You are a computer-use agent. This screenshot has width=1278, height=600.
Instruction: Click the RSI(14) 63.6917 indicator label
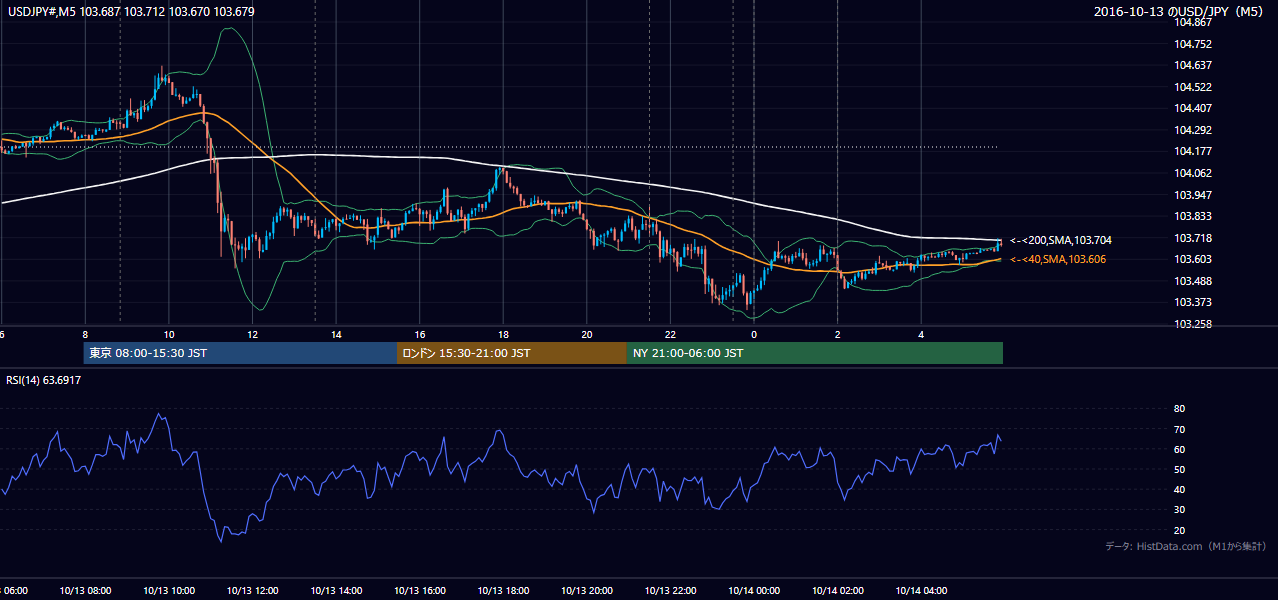coord(44,380)
